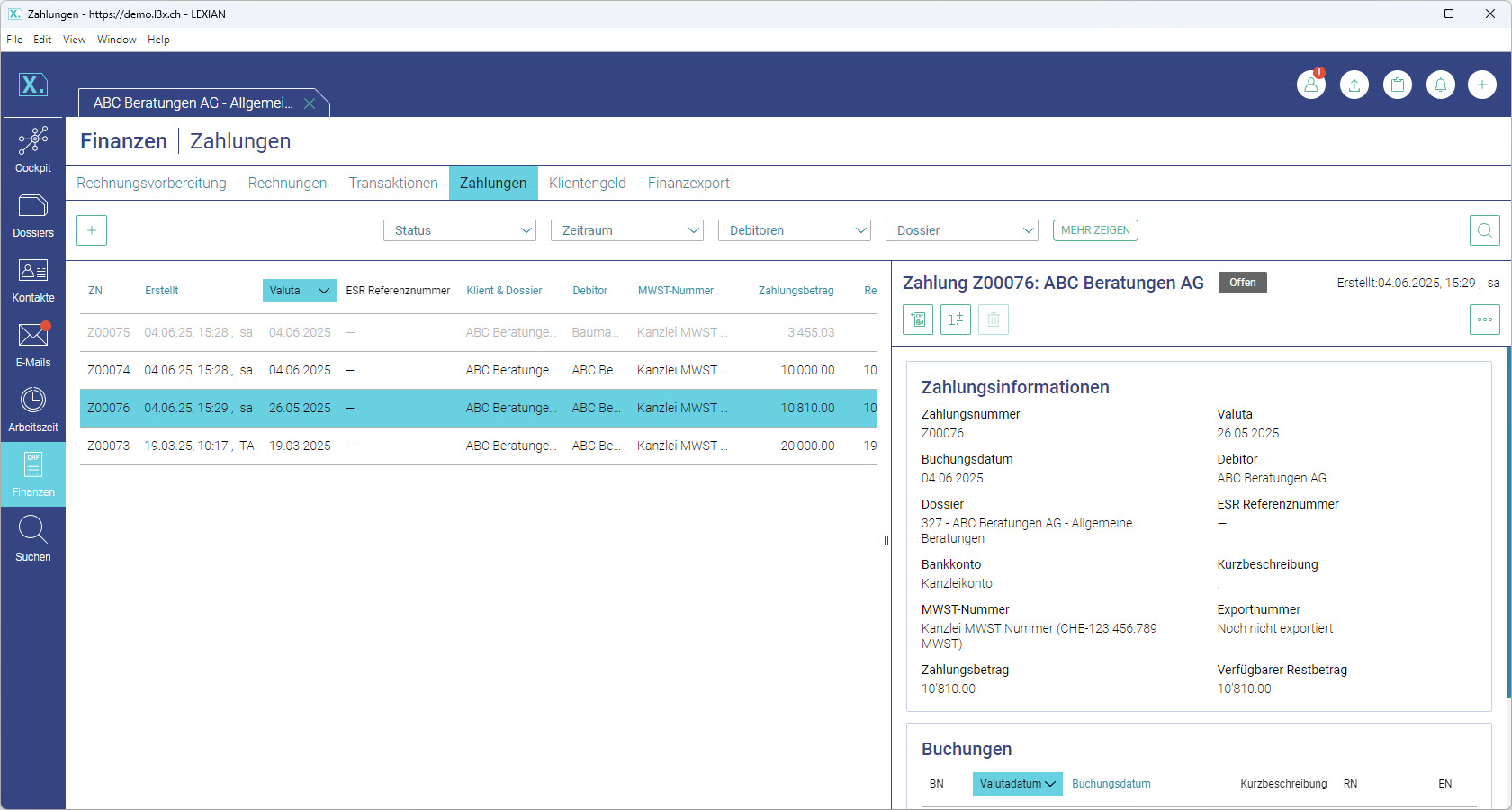Sort by Debitor column header
The width and height of the screenshot is (1512, 810).
(590, 291)
